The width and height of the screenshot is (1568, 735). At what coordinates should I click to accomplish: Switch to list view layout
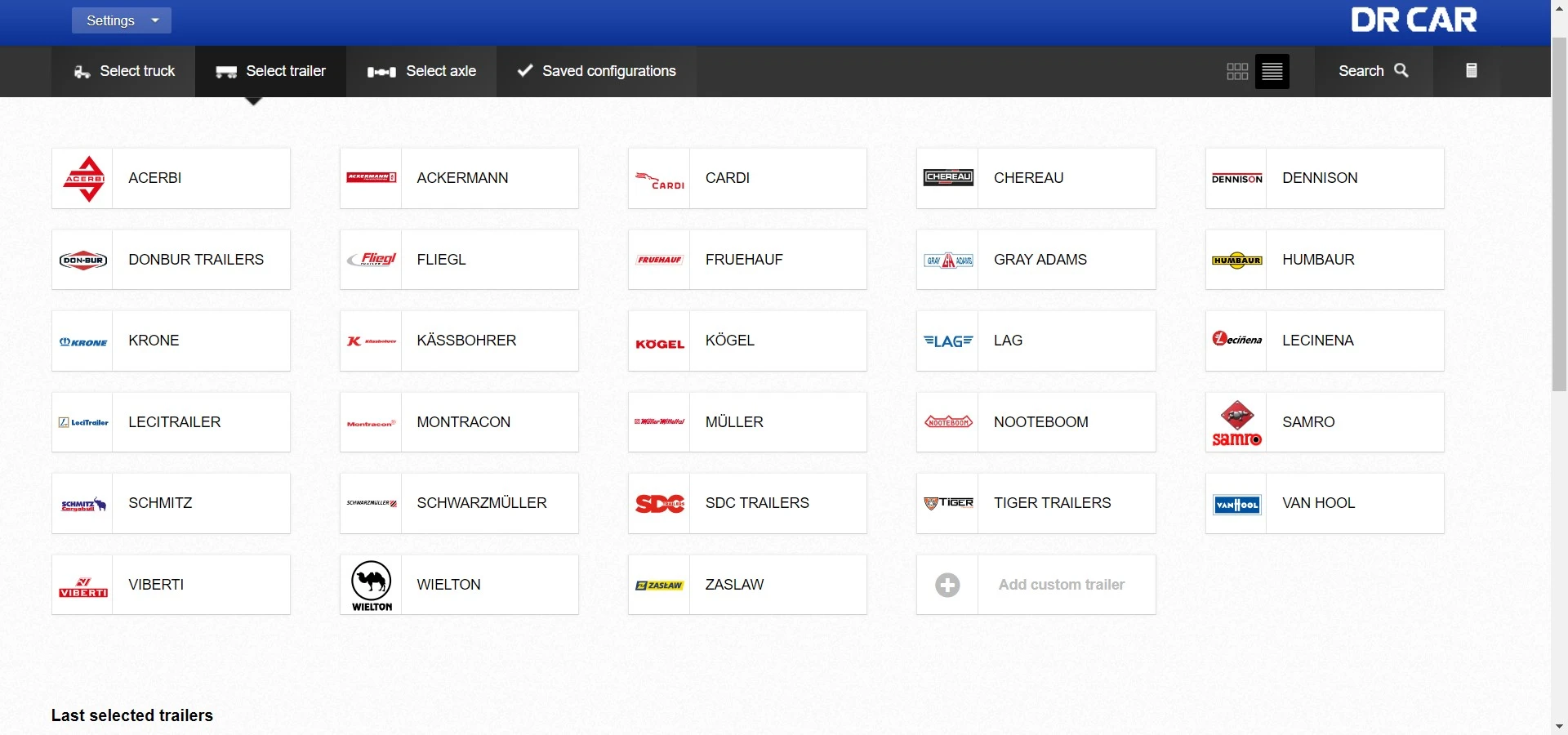[x=1272, y=72]
